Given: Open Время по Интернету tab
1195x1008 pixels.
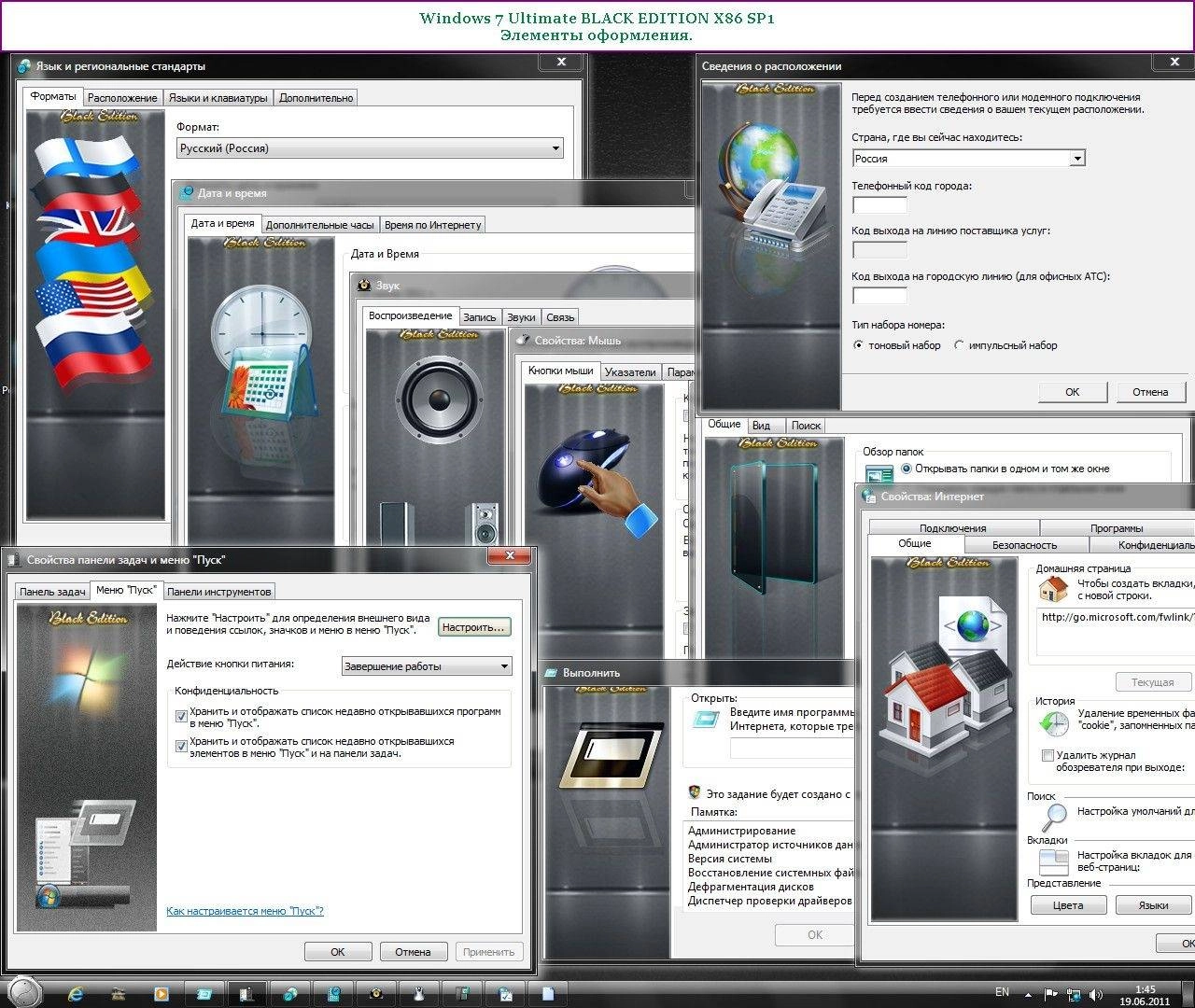Looking at the screenshot, I should pyautogui.click(x=433, y=225).
